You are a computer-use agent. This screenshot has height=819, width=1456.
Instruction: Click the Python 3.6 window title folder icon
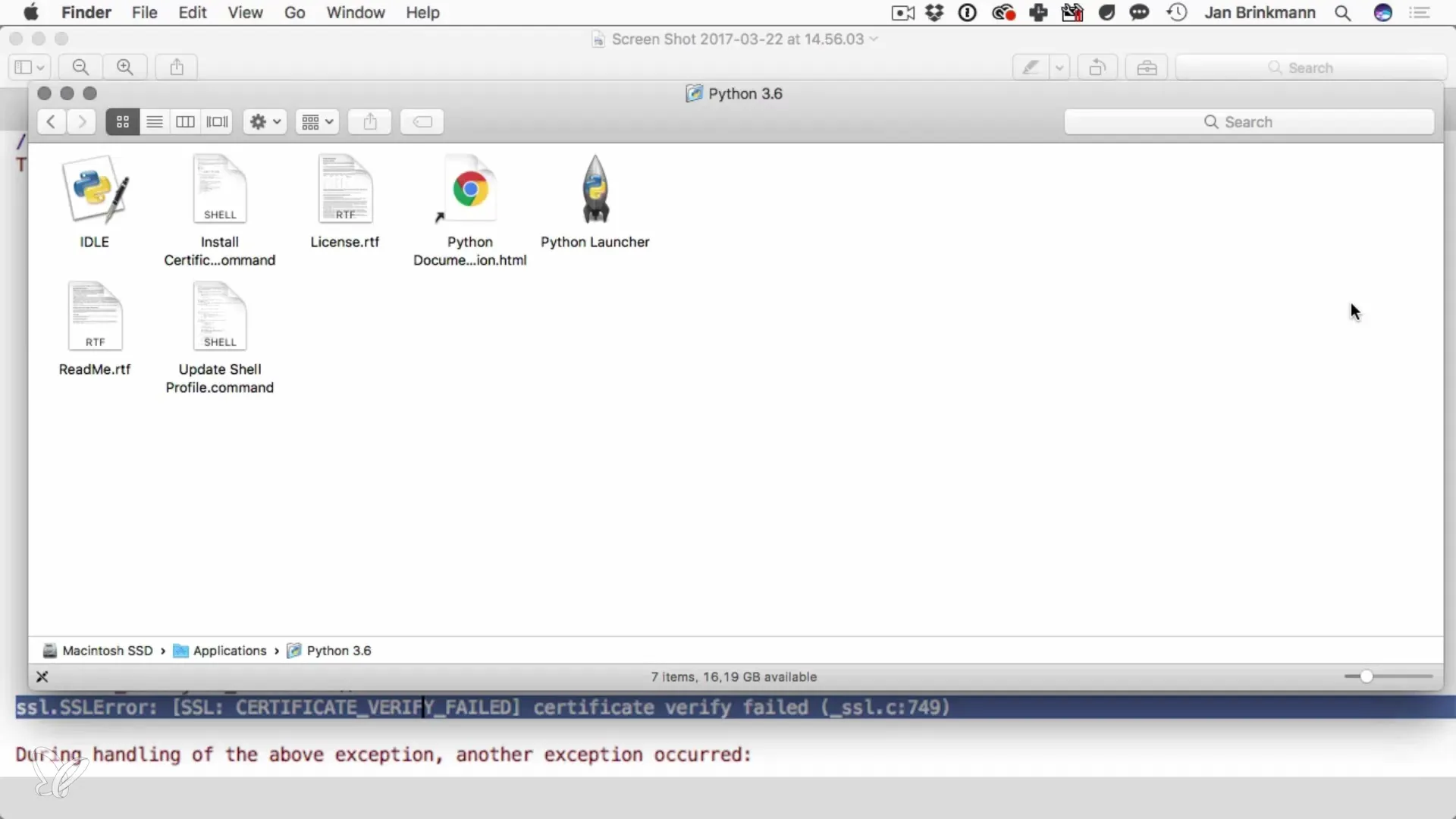pyautogui.click(x=694, y=93)
